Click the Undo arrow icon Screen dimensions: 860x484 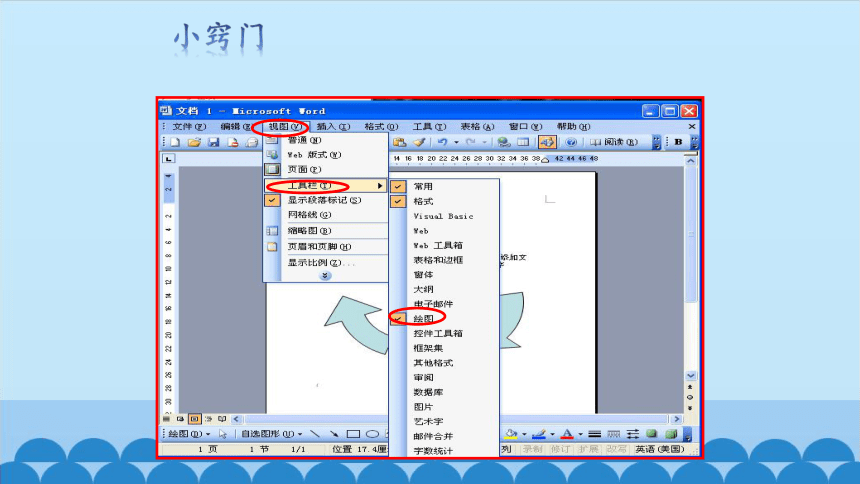tap(442, 142)
